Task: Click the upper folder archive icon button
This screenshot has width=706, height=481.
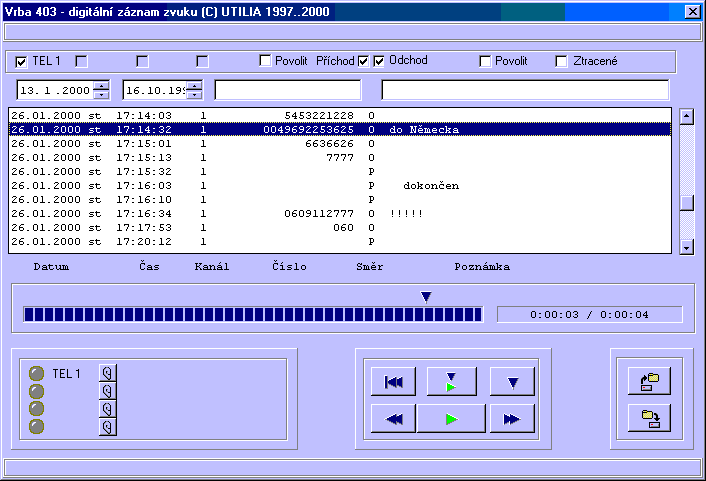Action: 649,381
